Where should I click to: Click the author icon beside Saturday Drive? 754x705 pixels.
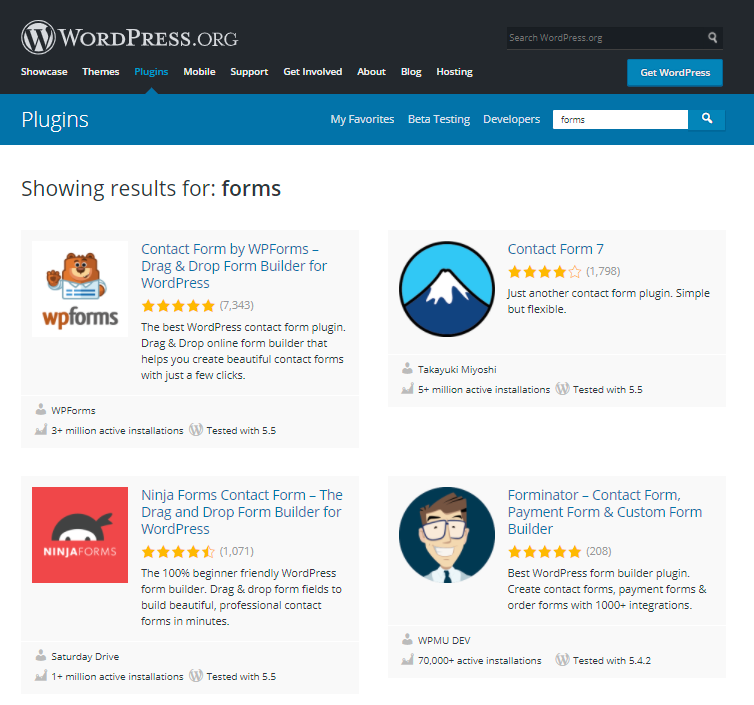(x=41, y=656)
